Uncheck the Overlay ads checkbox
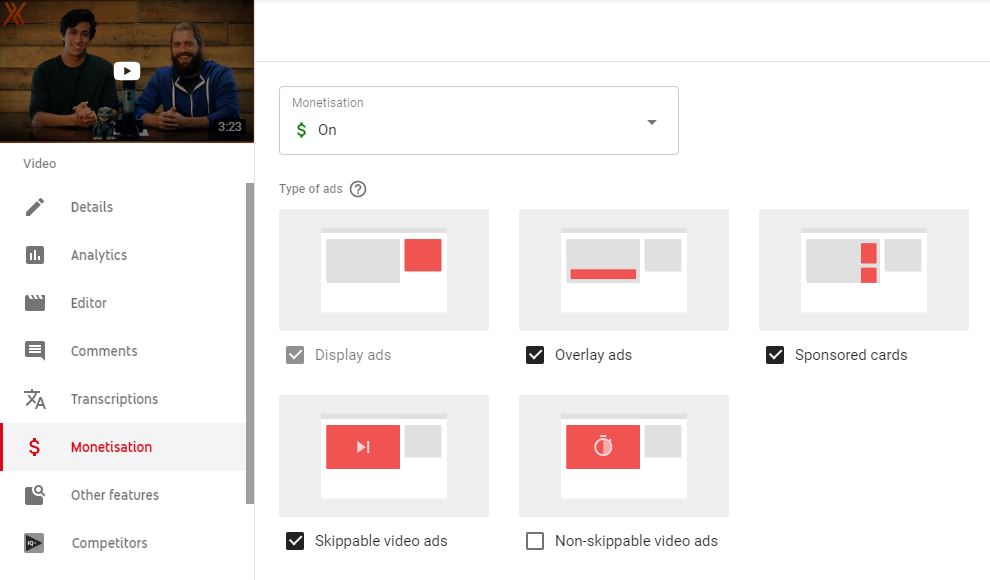The height and width of the screenshot is (580, 990). pyautogui.click(x=535, y=355)
